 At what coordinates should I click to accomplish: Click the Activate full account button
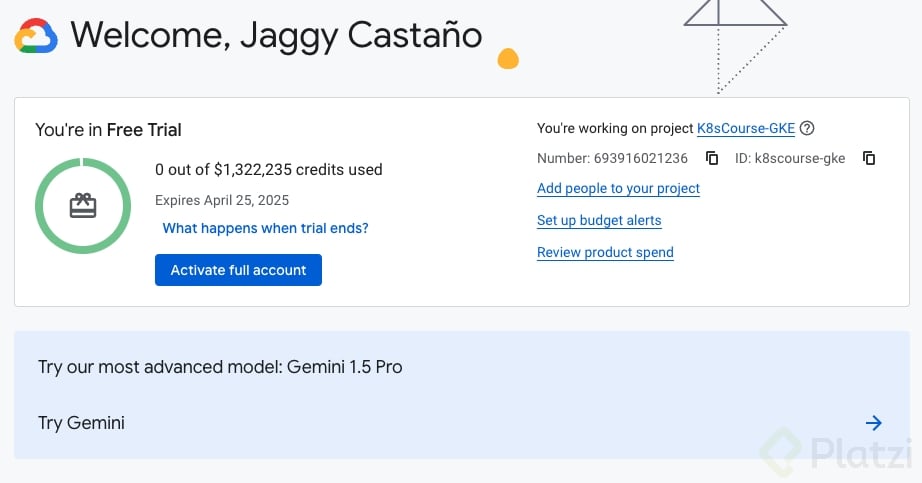click(238, 270)
